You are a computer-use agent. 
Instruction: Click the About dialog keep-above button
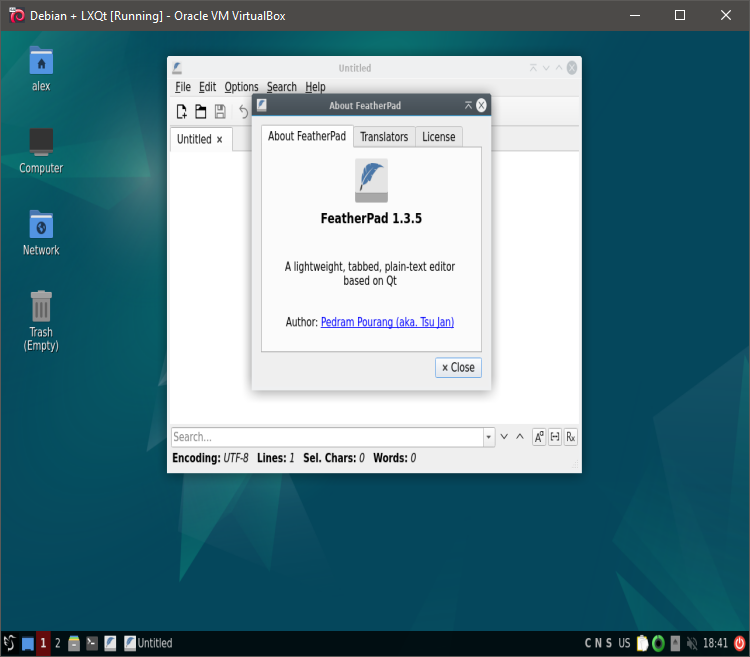468,105
